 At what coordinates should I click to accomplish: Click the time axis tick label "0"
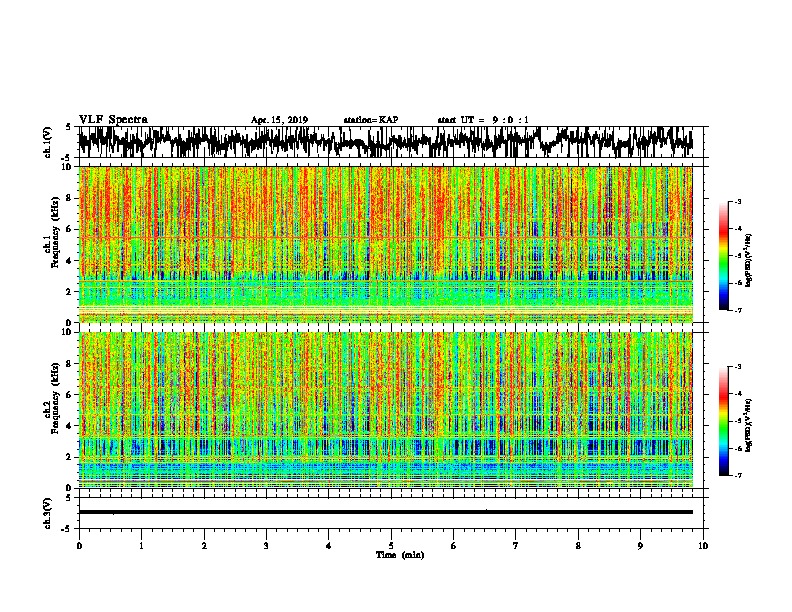79,546
